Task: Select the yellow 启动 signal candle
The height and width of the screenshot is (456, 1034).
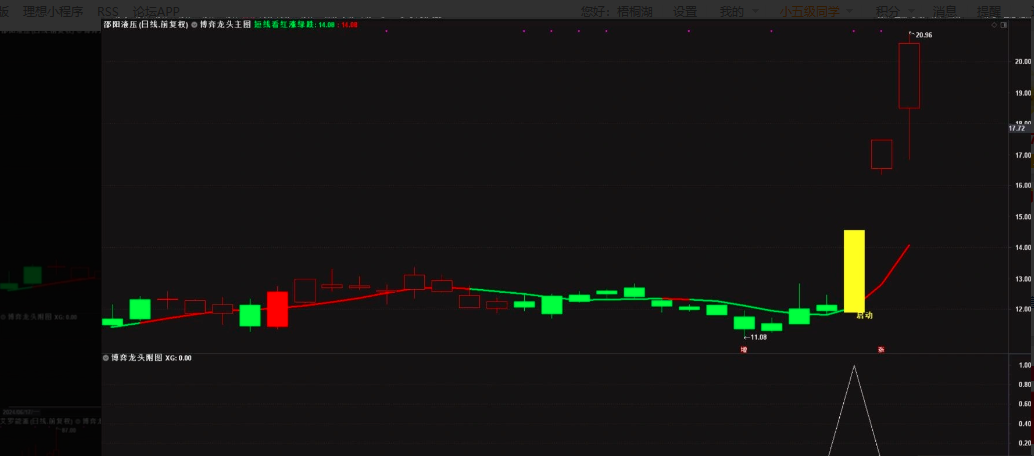Action: [854, 271]
